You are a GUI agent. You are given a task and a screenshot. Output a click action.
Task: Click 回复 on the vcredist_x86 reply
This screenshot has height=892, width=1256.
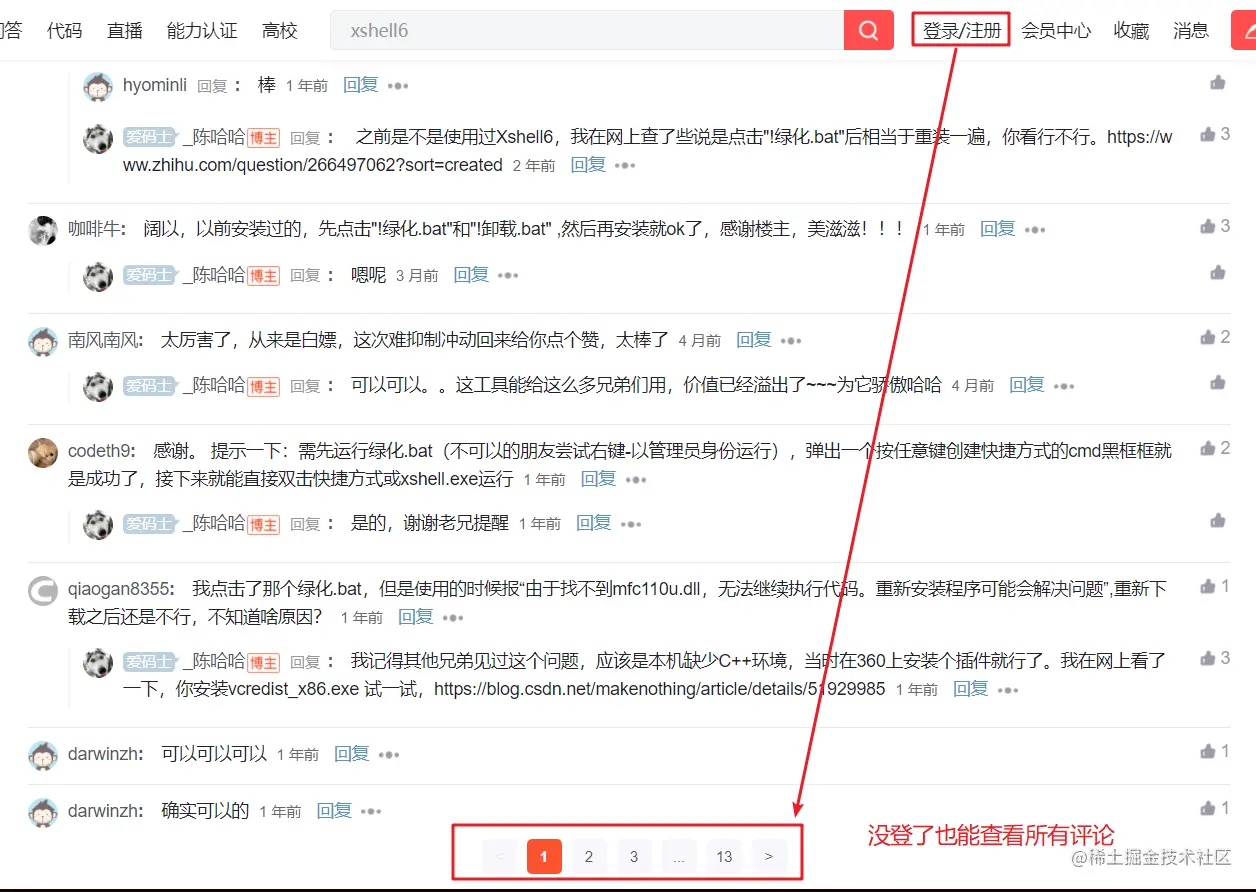[x=971, y=688]
